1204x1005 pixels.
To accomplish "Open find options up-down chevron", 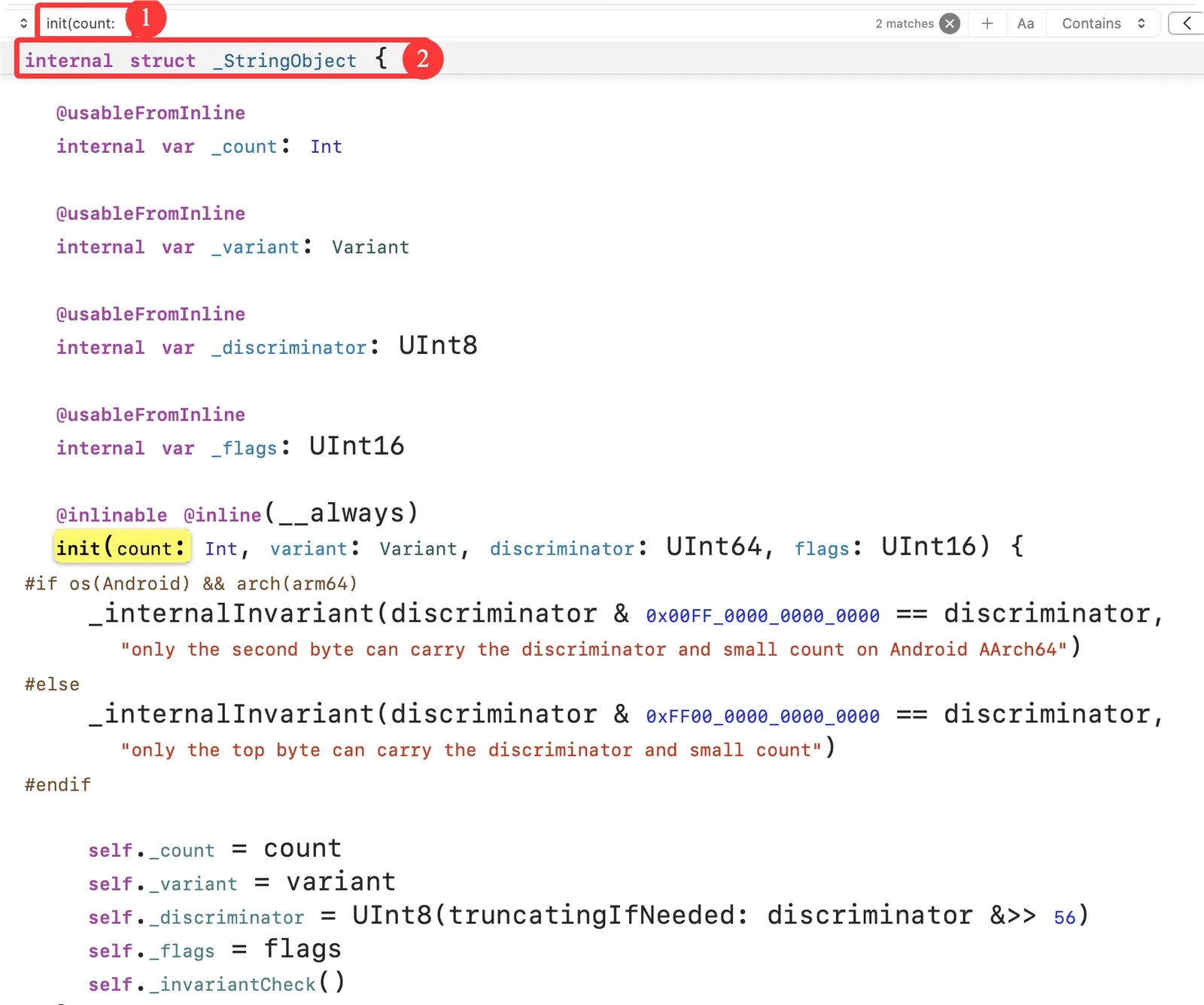I will pos(23,23).
